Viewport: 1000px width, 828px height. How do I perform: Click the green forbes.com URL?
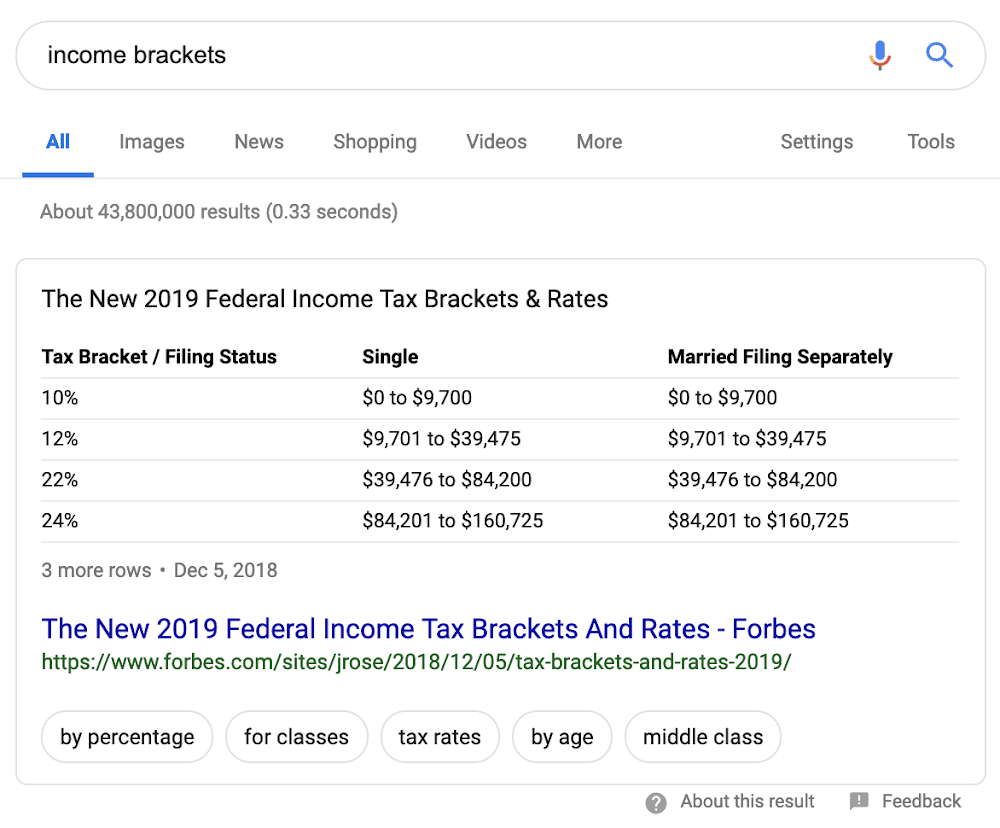pos(416,662)
